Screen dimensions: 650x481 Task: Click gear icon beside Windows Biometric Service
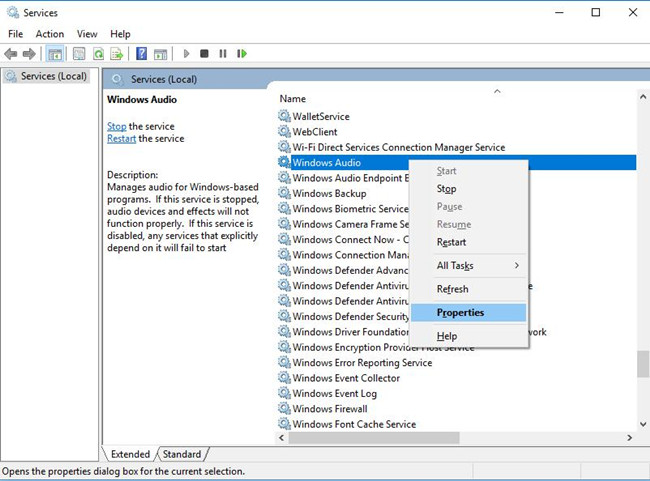coord(284,208)
